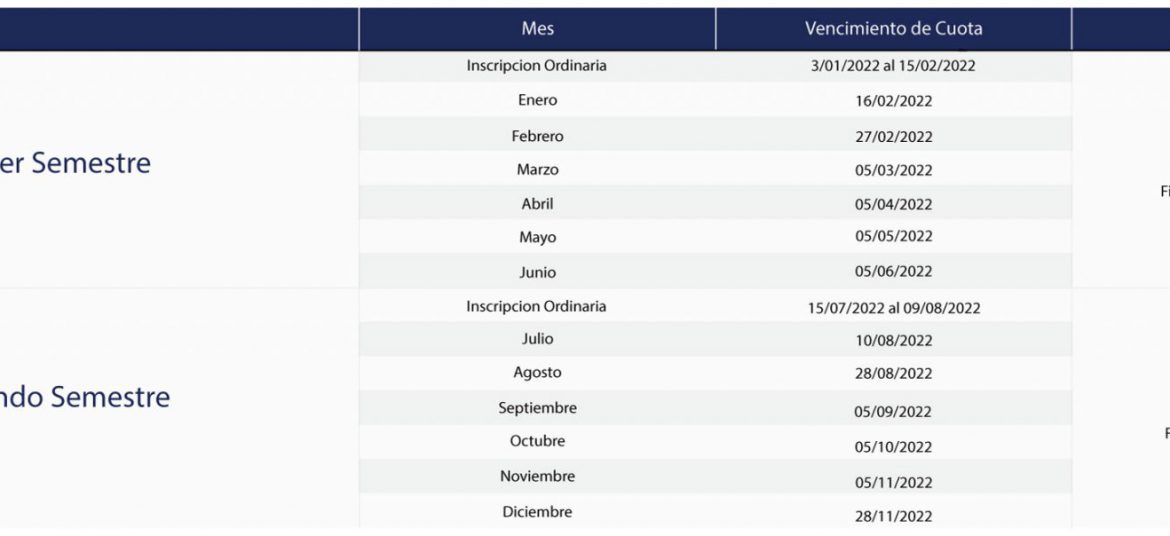The height and width of the screenshot is (536, 1170).
Task: Click the second Semestre heading text
Action: click(85, 396)
